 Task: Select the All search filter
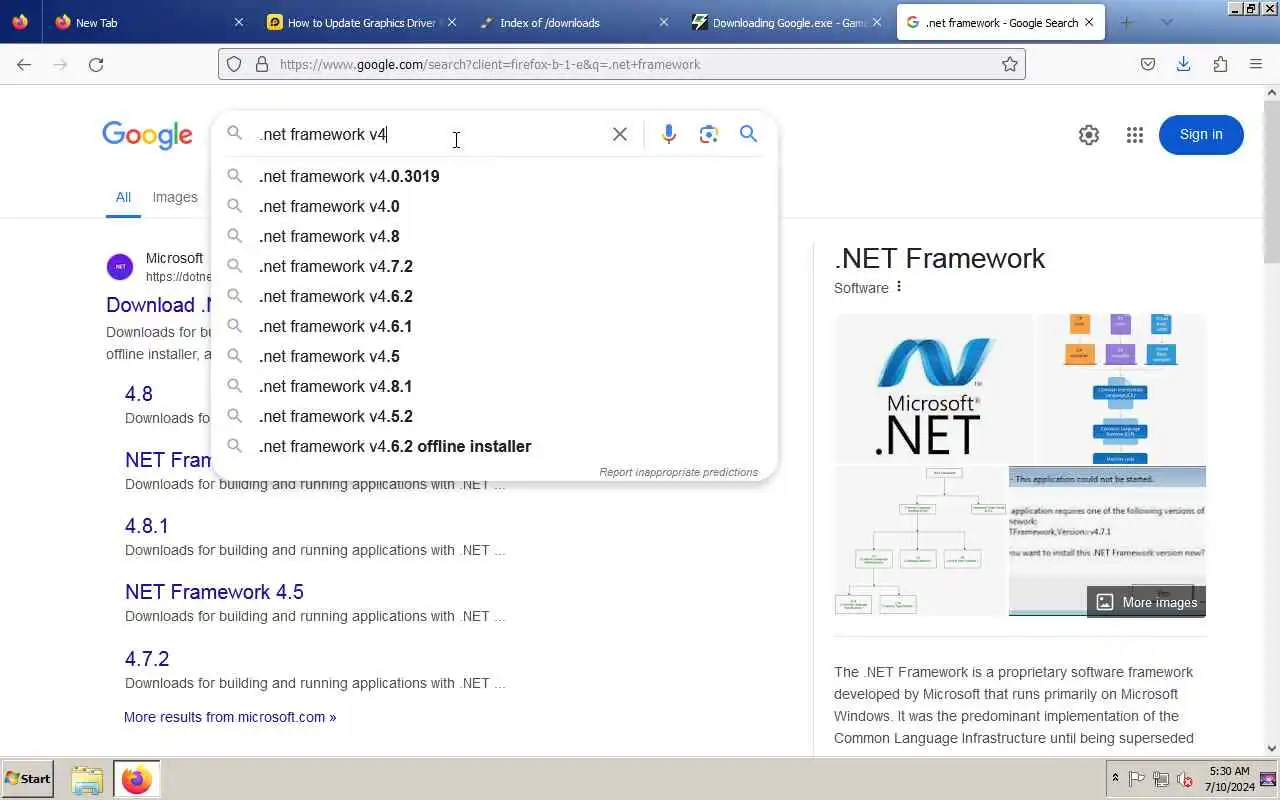pyautogui.click(x=123, y=197)
